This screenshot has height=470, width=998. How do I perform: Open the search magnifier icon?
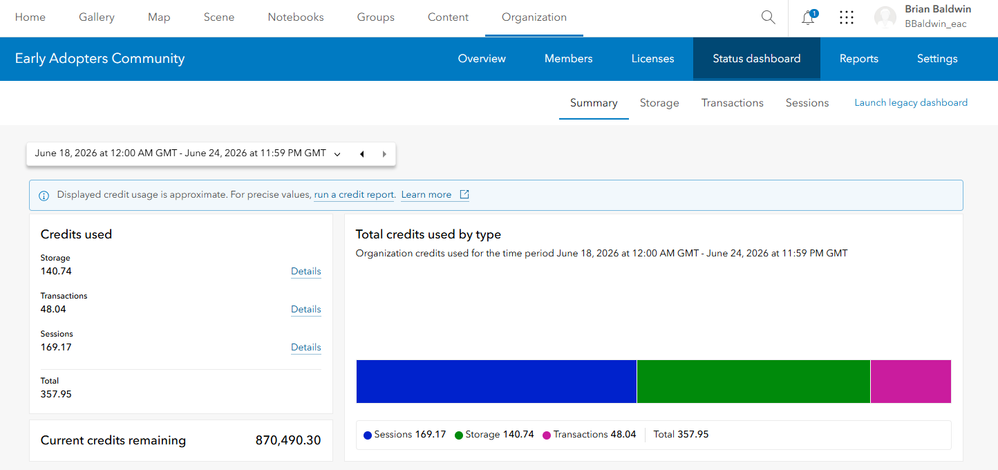(x=768, y=17)
